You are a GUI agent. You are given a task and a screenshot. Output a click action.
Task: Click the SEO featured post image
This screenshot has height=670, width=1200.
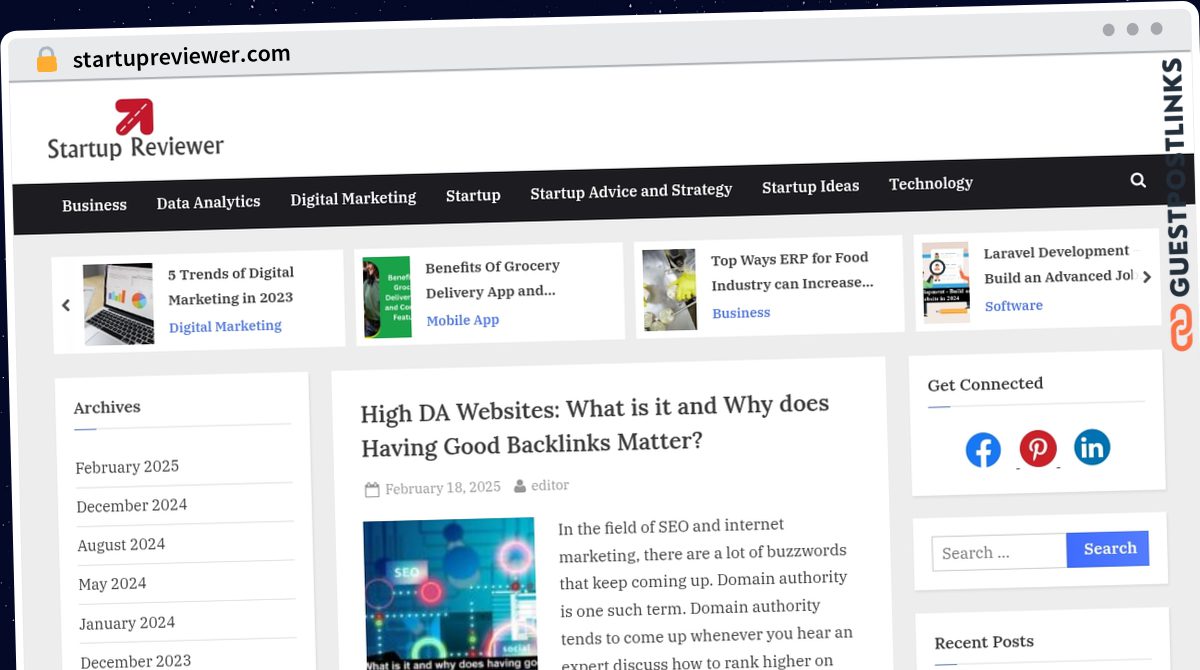coord(450,594)
